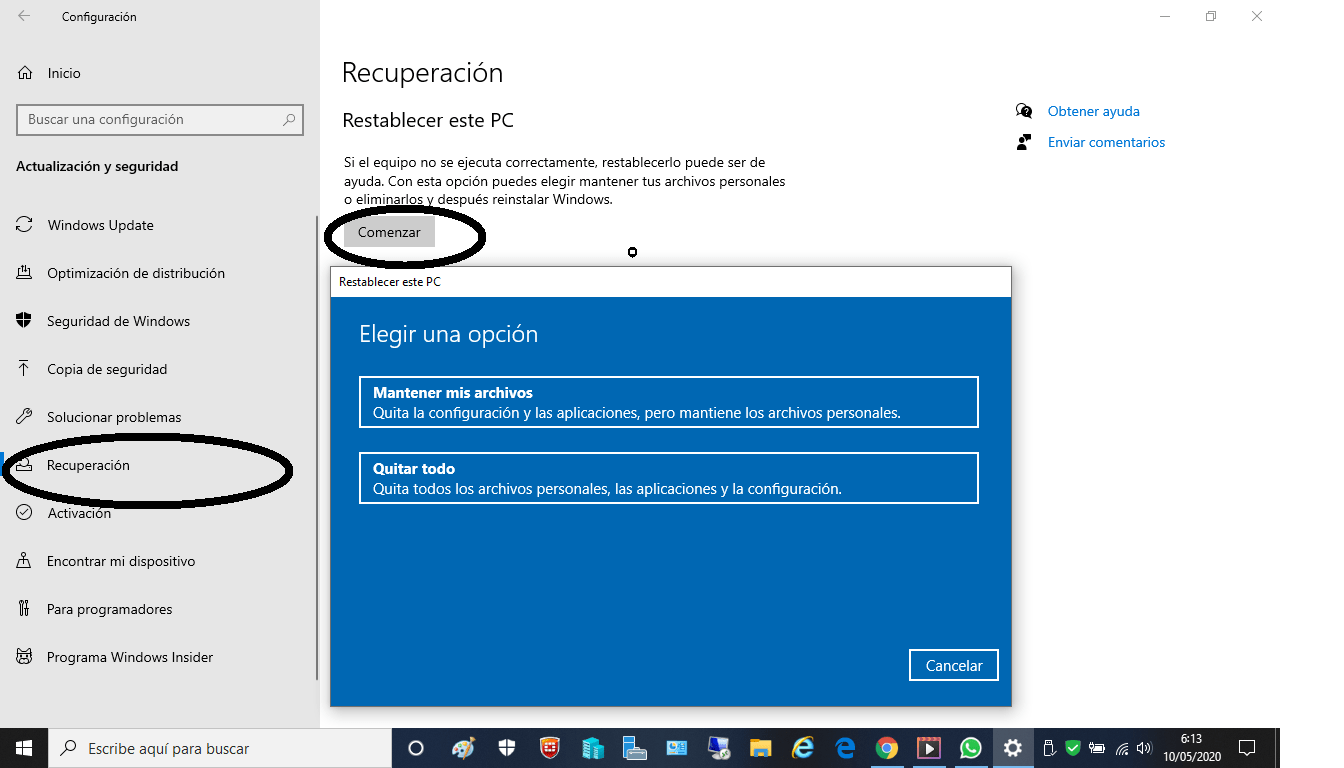1344x768 pixels.
Task: Open Cortana circle on taskbar
Action: point(416,748)
